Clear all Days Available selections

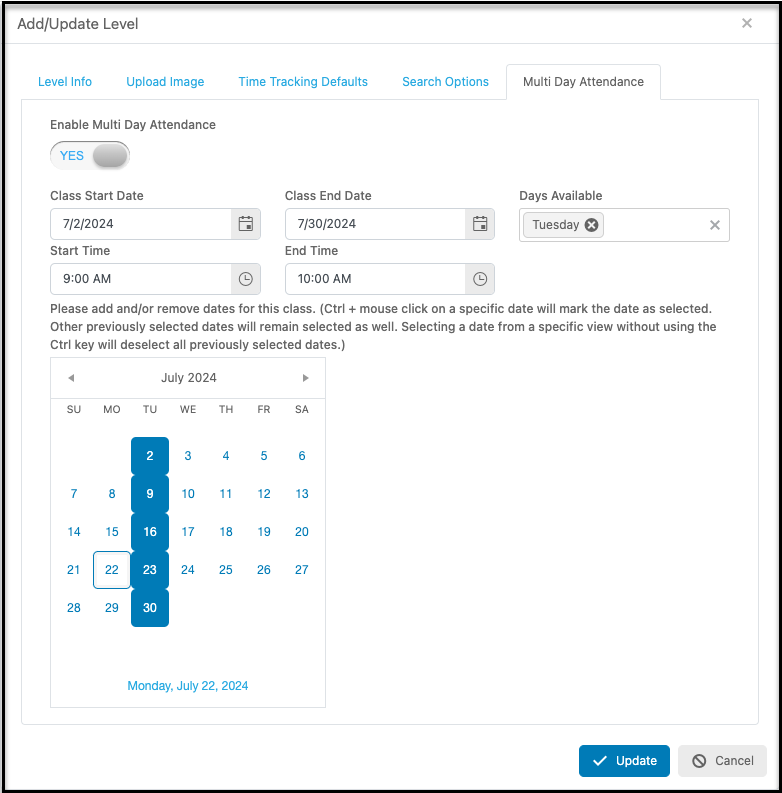[714, 225]
